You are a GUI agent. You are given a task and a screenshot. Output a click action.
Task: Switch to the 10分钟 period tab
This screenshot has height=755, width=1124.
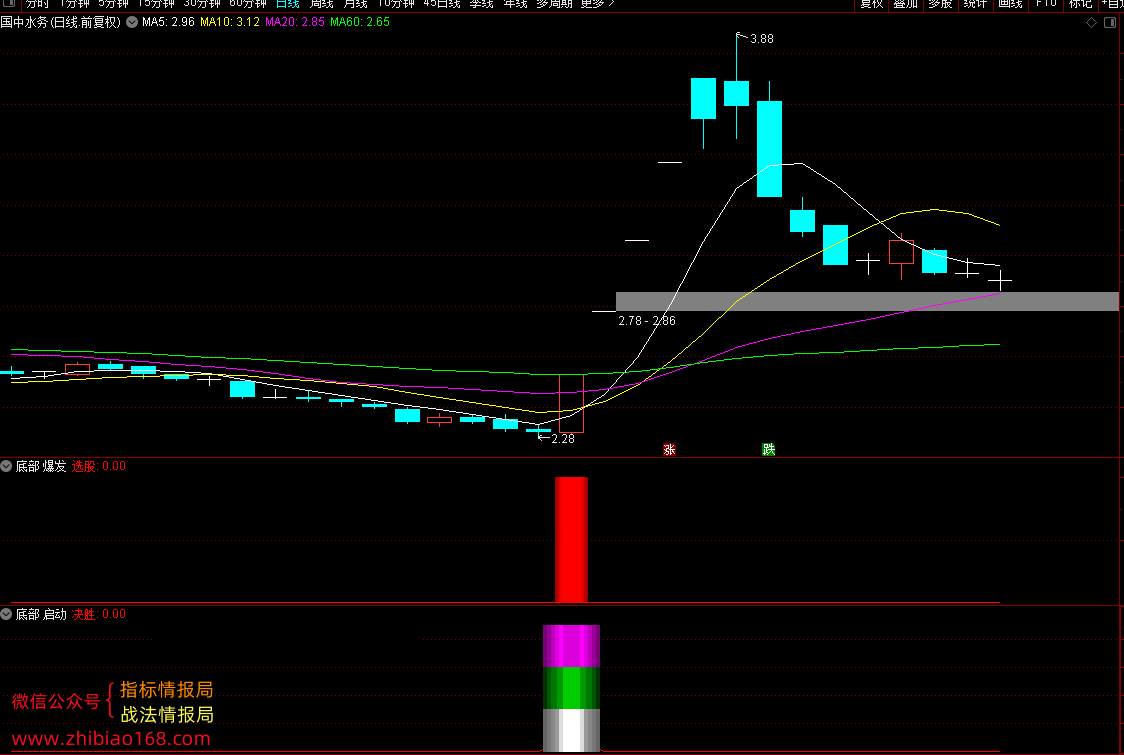pyautogui.click(x=396, y=4)
